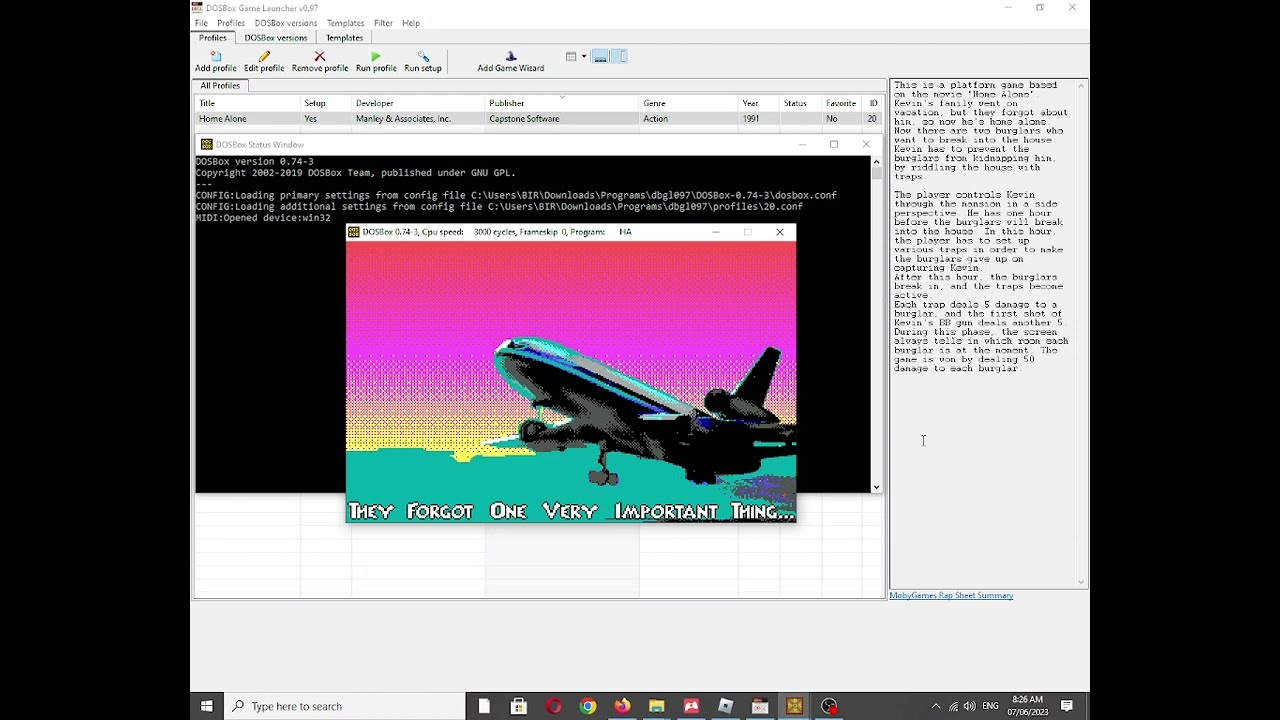This screenshot has height=720, width=1280.
Task: Open the MobyGames Rap Sheet Summary link
Action: (951, 596)
